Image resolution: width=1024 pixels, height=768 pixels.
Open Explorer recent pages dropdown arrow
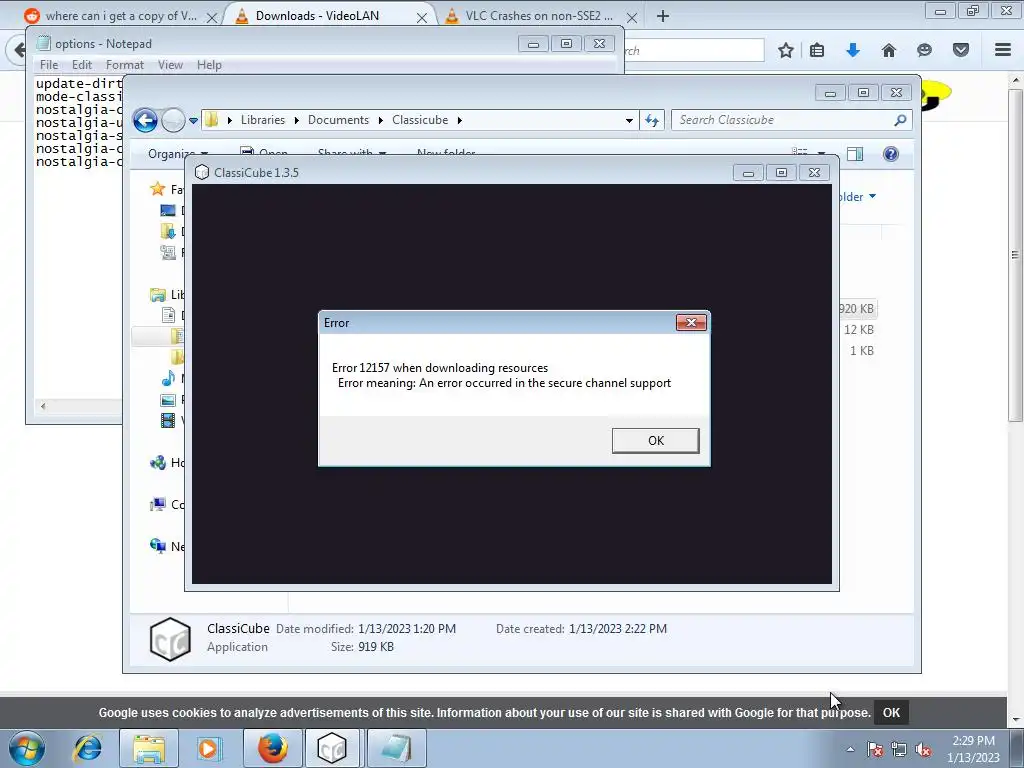coord(193,120)
